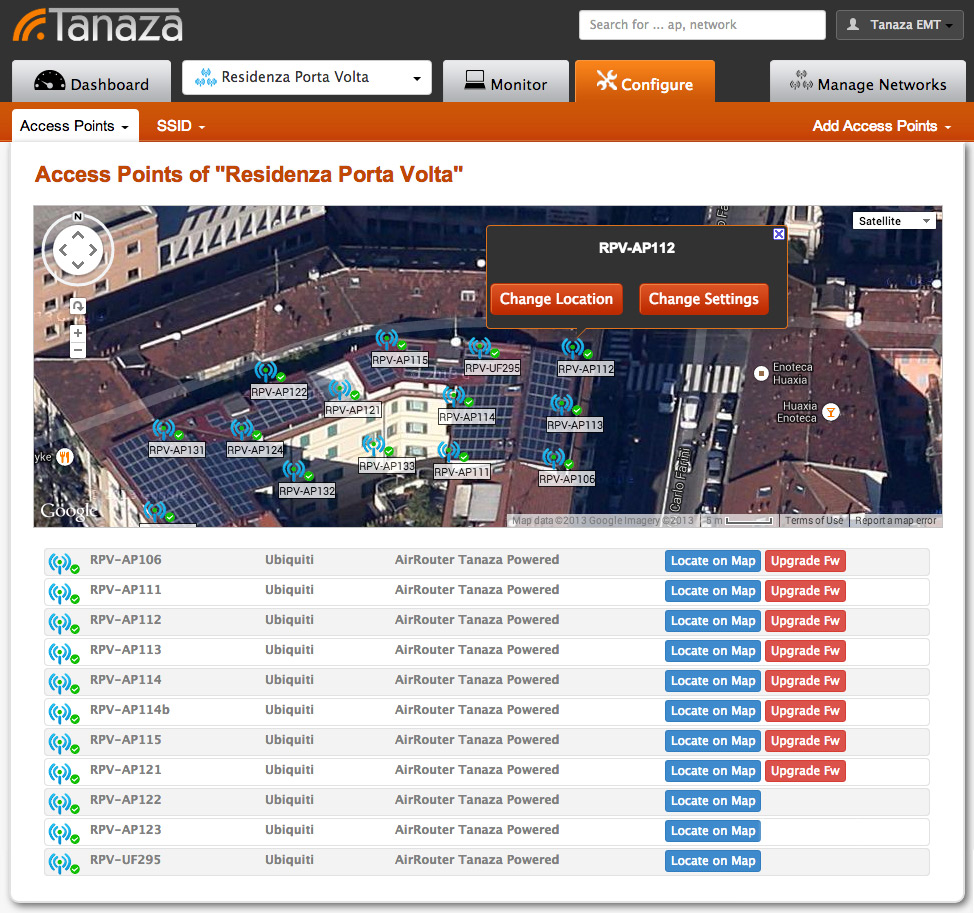This screenshot has height=913, width=974.
Task: Click the RPV-AP122 marker icon on map
Action: tap(268, 371)
